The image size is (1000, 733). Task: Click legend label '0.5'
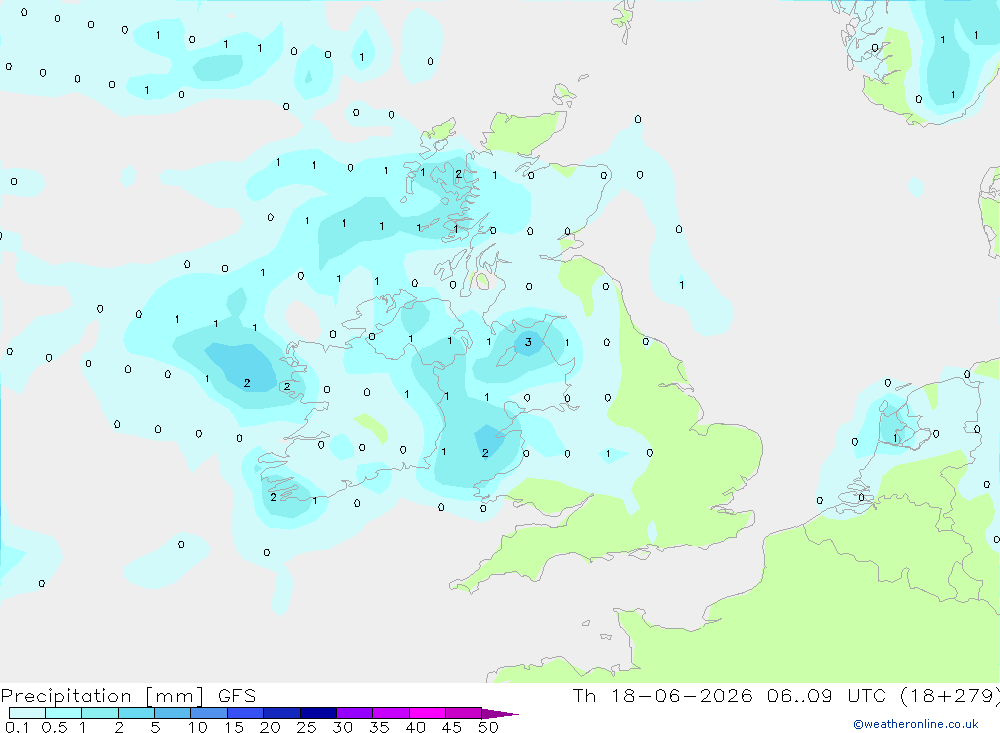pyautogui.click(x=54, y=727)
